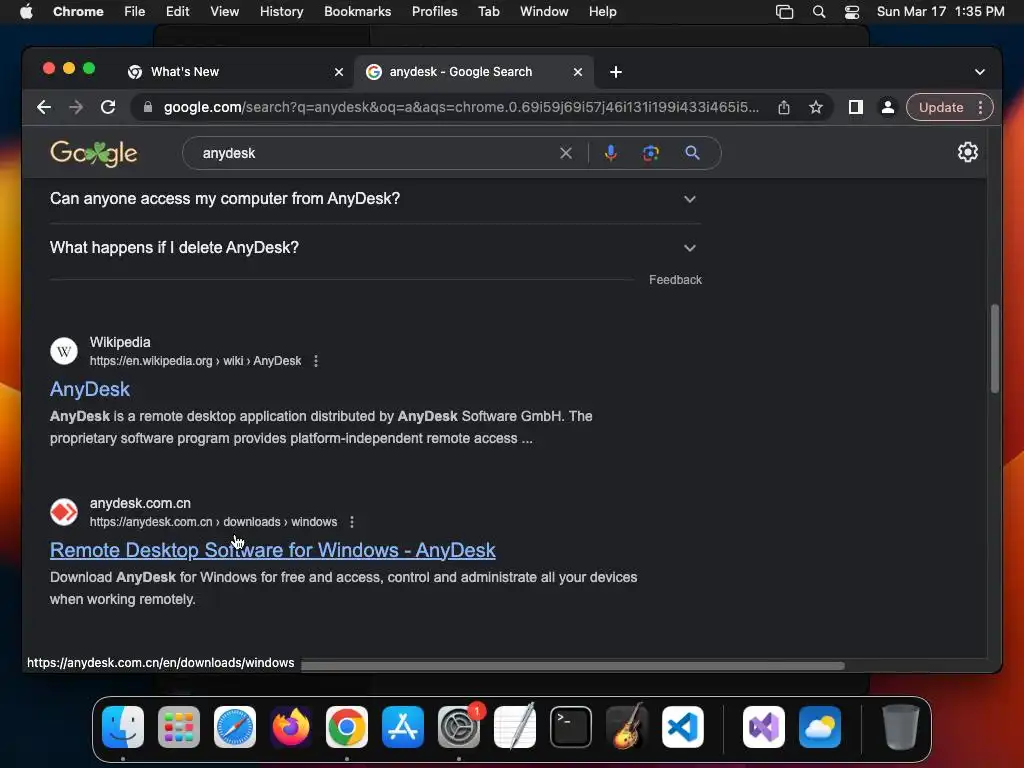Click the anydesk.com.cn favicon
This screenshot has height=768, width=1024.
[64, 512]
